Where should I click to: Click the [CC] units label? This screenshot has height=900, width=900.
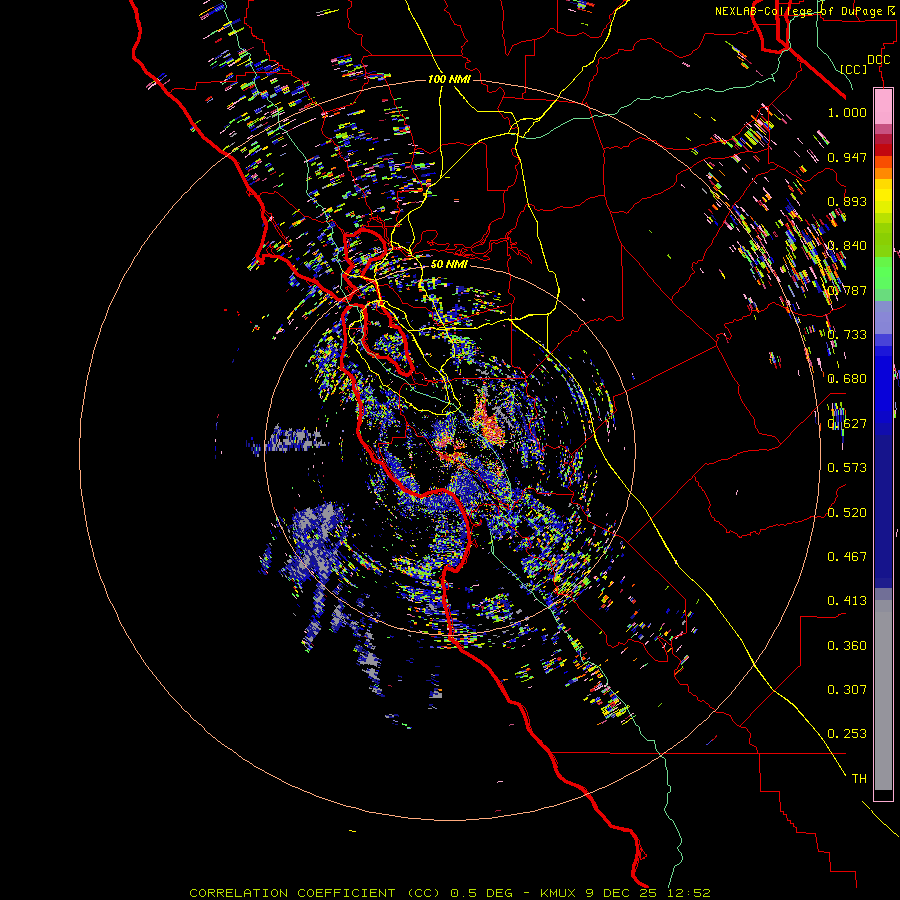coord(854,69)
